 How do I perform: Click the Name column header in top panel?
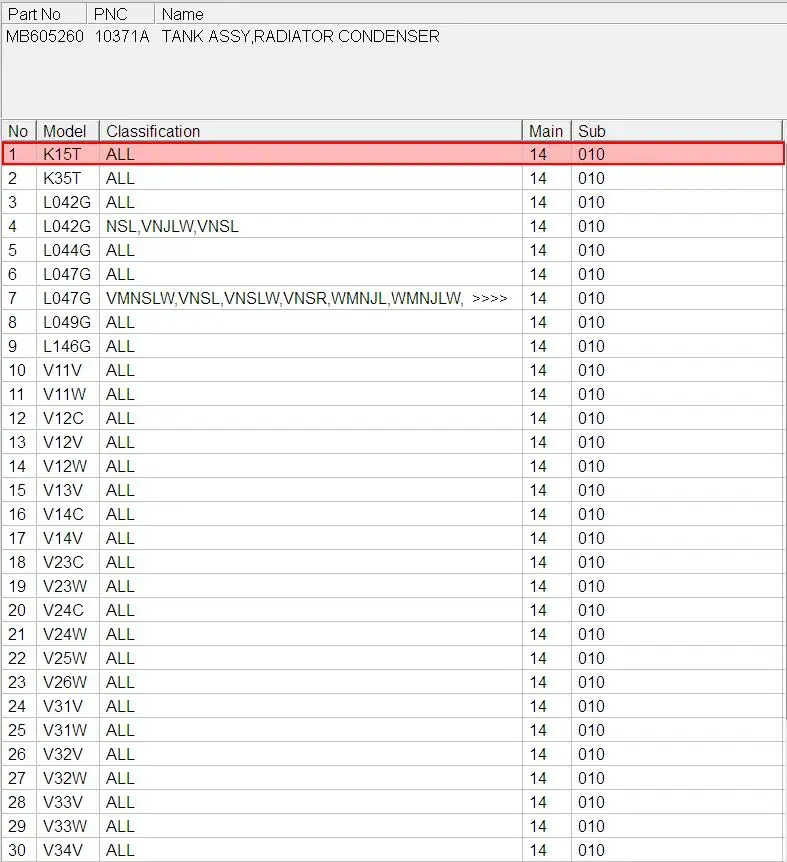point(470,14)
